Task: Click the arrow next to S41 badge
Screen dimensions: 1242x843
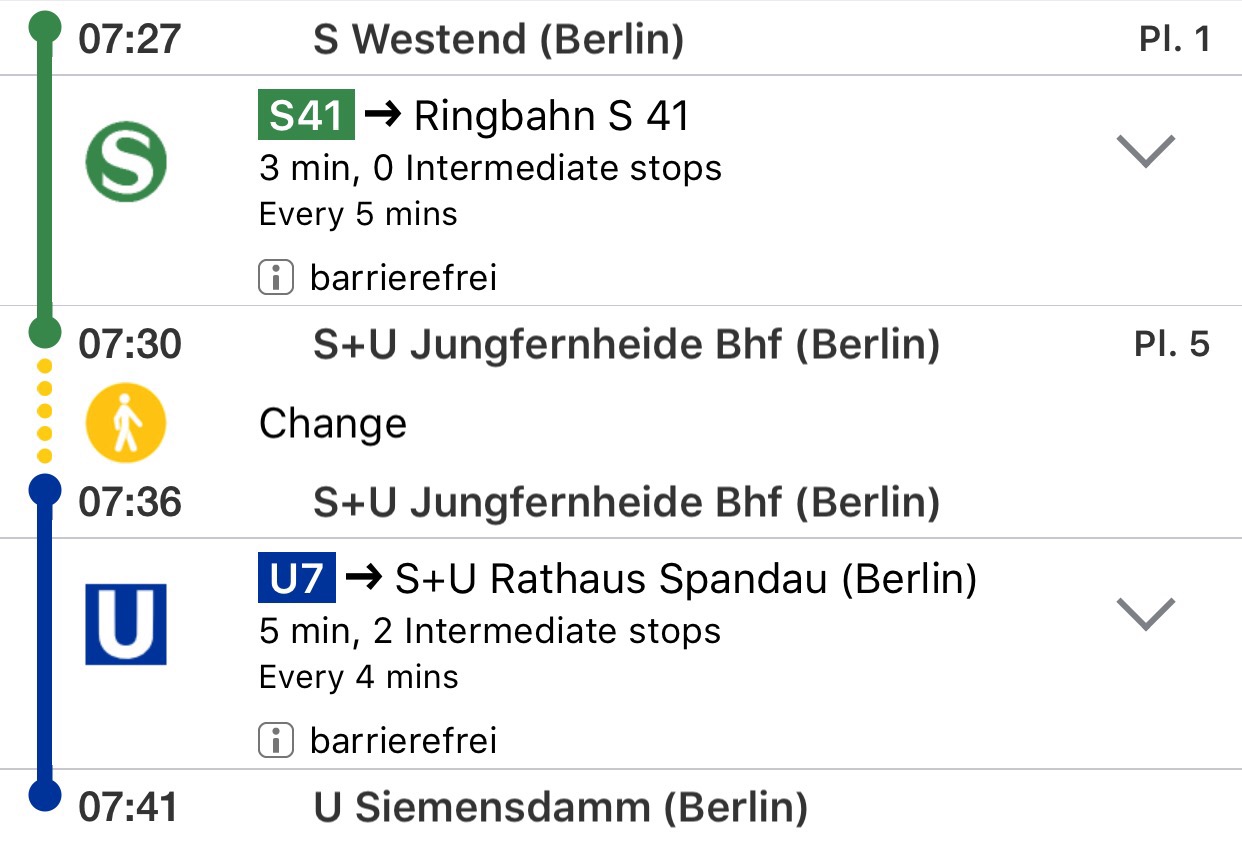Action: (x=384, y=117)
